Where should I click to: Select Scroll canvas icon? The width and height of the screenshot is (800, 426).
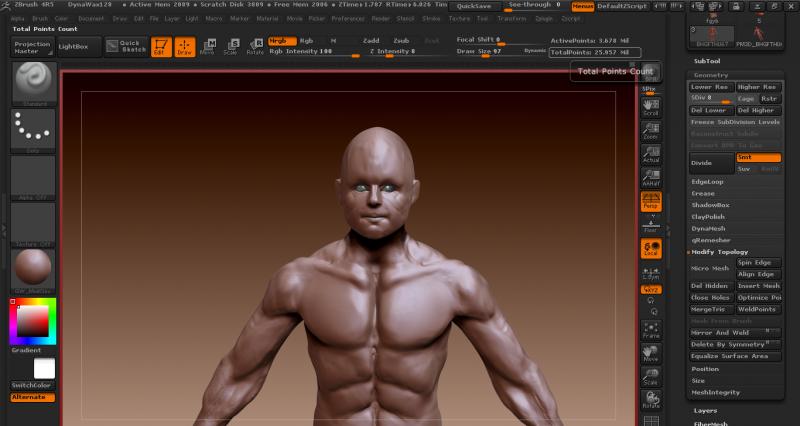(651, 107)
